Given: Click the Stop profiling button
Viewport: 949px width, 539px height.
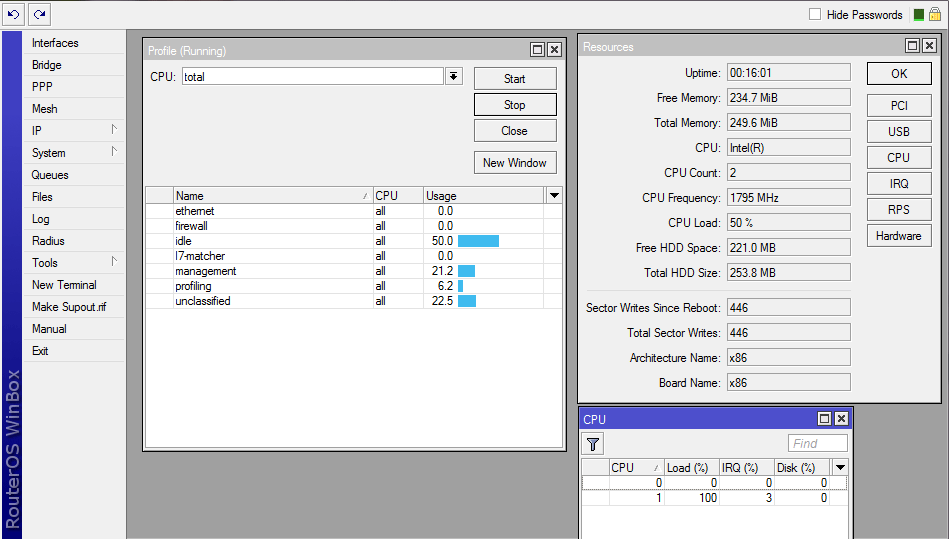Looking at the screenshot, I should coord(515,105).
